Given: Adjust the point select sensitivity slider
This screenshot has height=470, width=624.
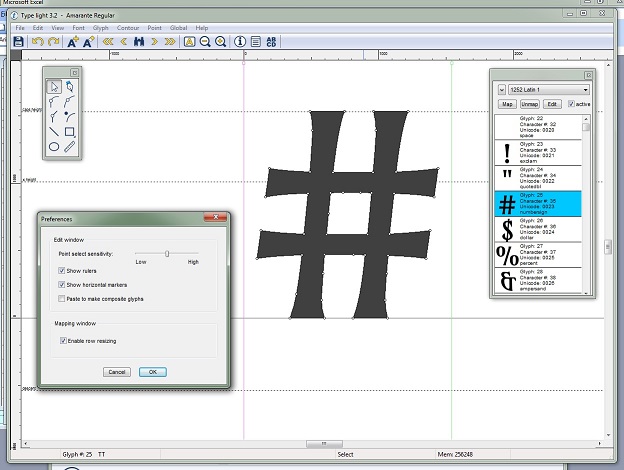Looking at the screenshot, I should click(x=167, y=254).
